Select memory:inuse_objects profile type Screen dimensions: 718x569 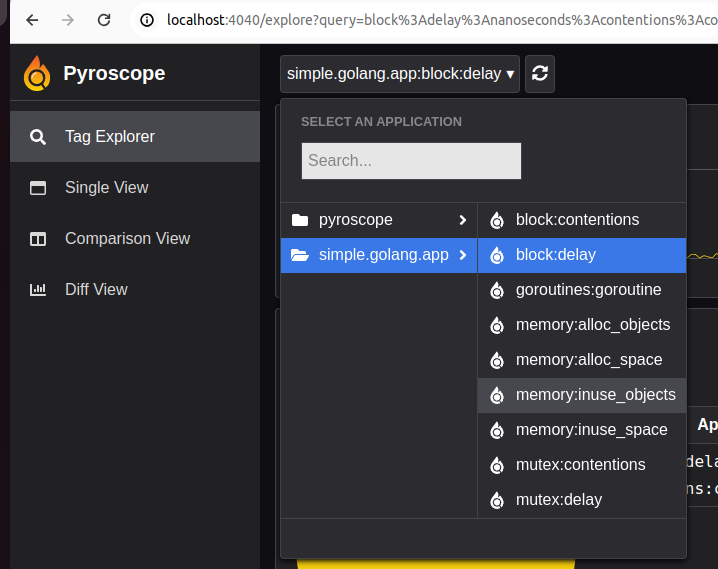point(595,395)
